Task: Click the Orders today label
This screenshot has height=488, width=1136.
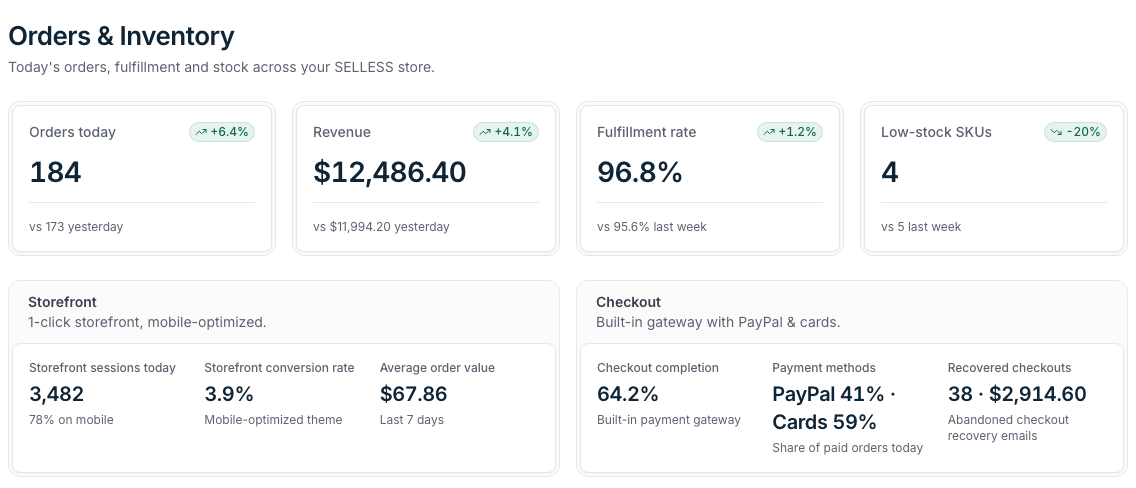Action: (x=72, y=132)
